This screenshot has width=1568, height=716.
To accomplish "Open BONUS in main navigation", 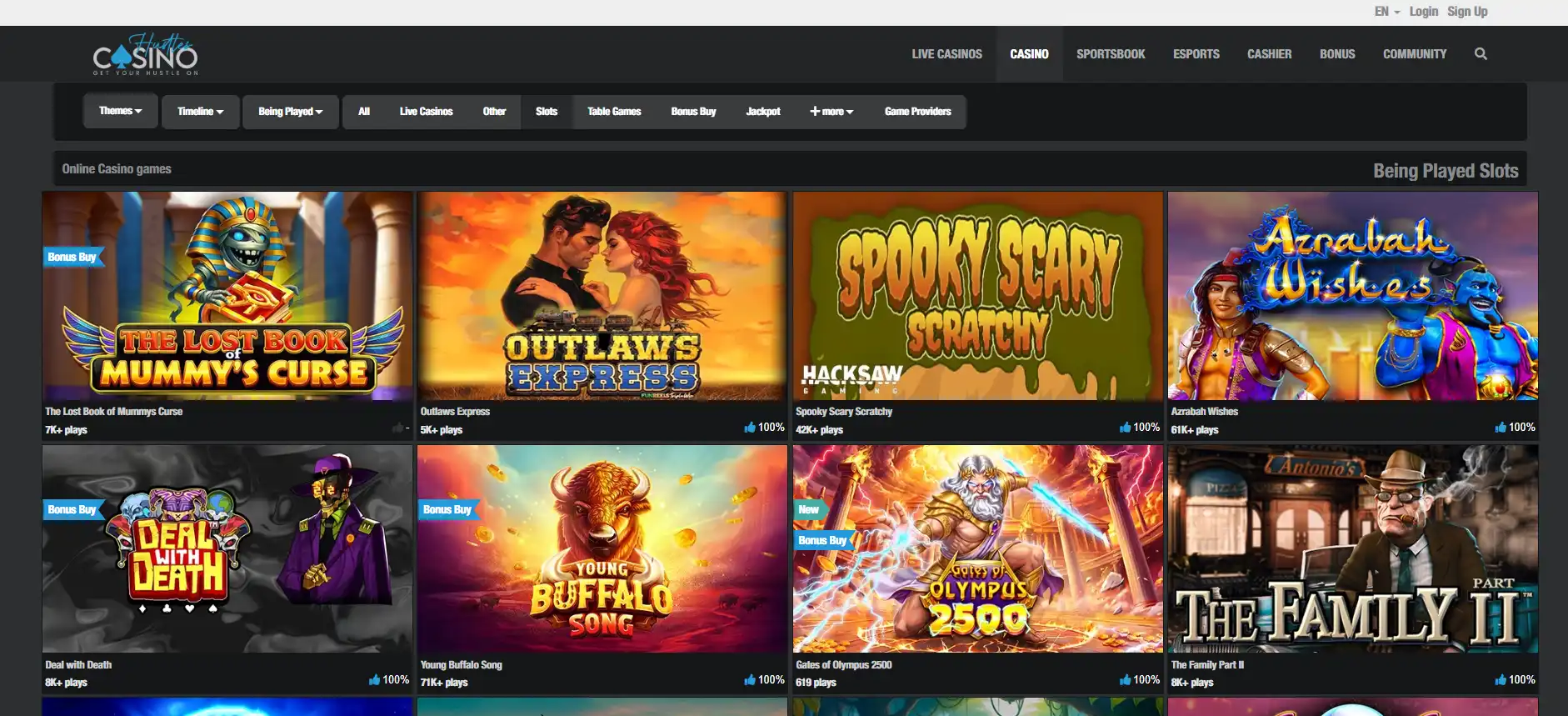I will [1337, 53].
